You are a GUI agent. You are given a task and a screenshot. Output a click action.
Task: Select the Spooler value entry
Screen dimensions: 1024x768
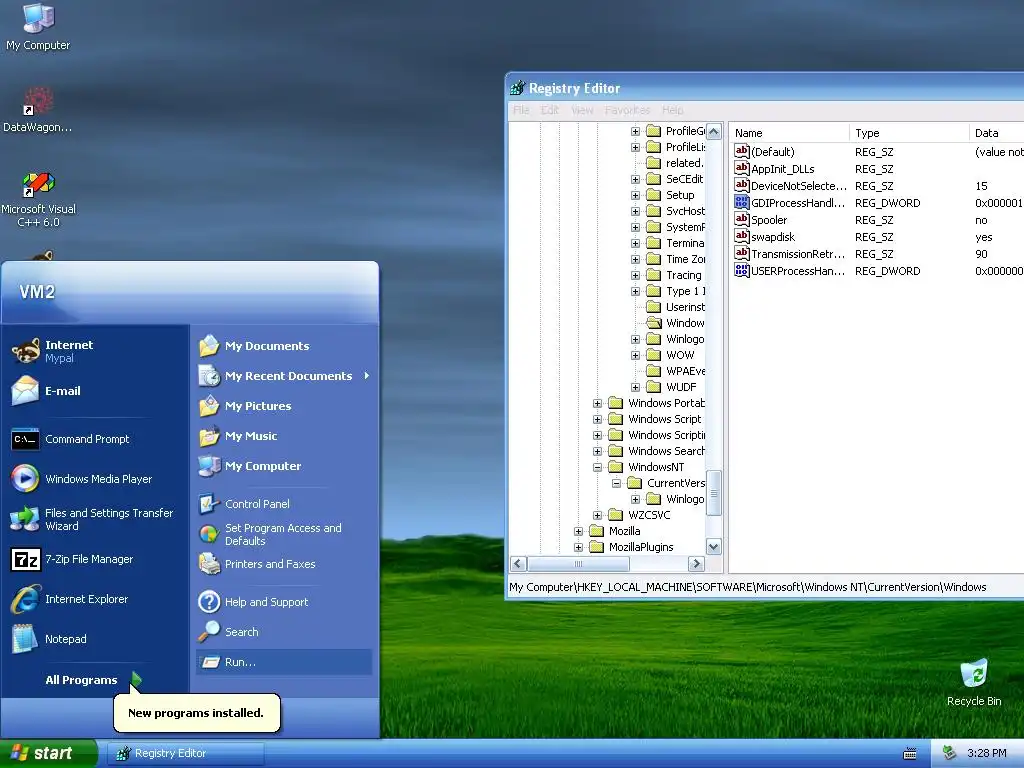tap(768, 219)
